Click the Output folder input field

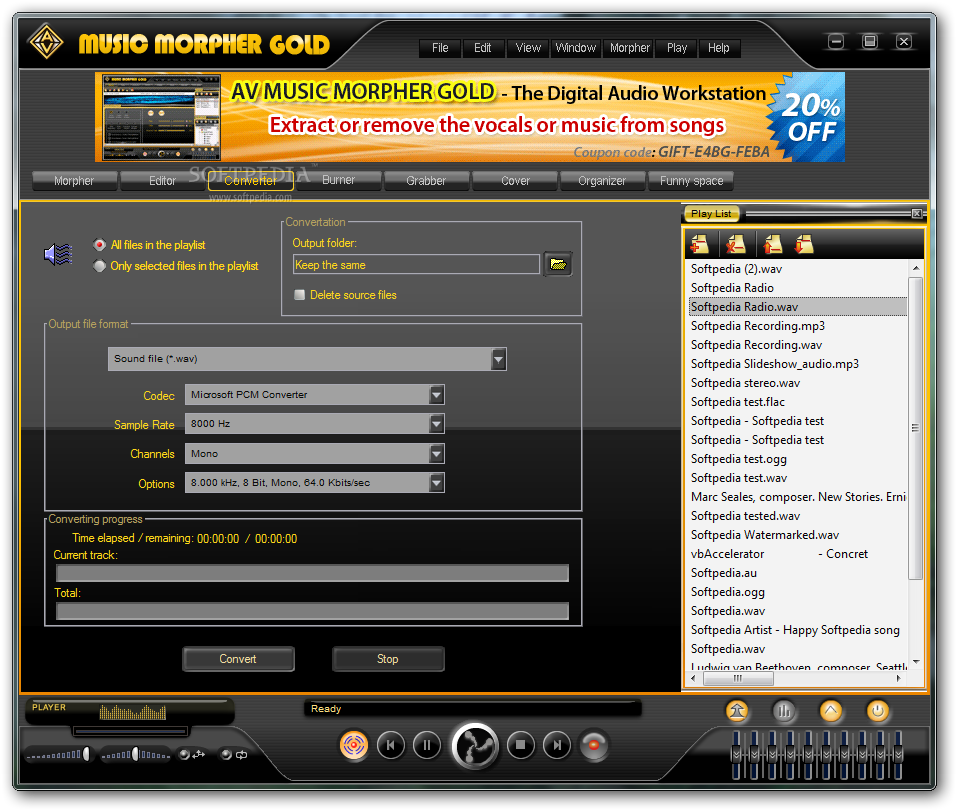[x=416, y=265]
